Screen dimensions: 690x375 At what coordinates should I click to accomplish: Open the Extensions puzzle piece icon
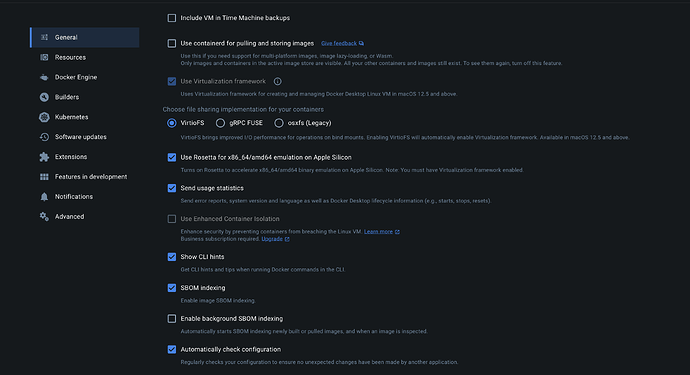[44, 157]
